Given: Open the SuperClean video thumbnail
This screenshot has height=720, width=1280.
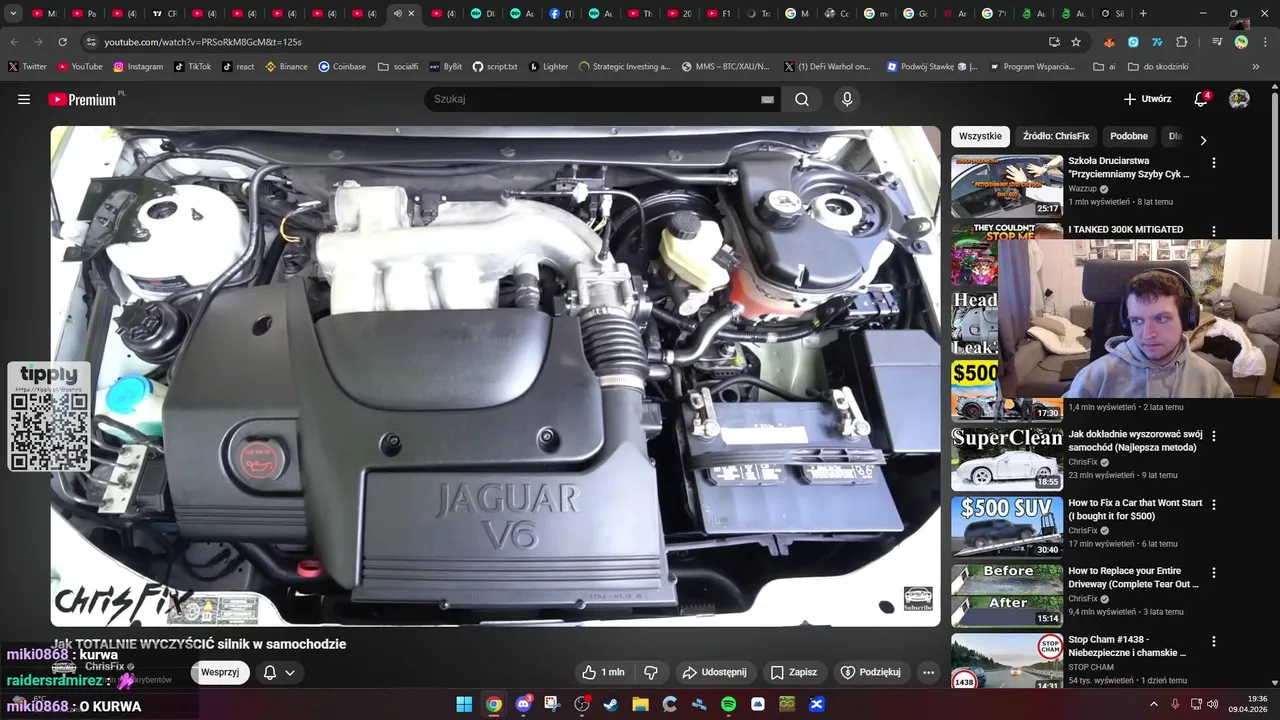Looking at the screenshot, I should 1007,459.
